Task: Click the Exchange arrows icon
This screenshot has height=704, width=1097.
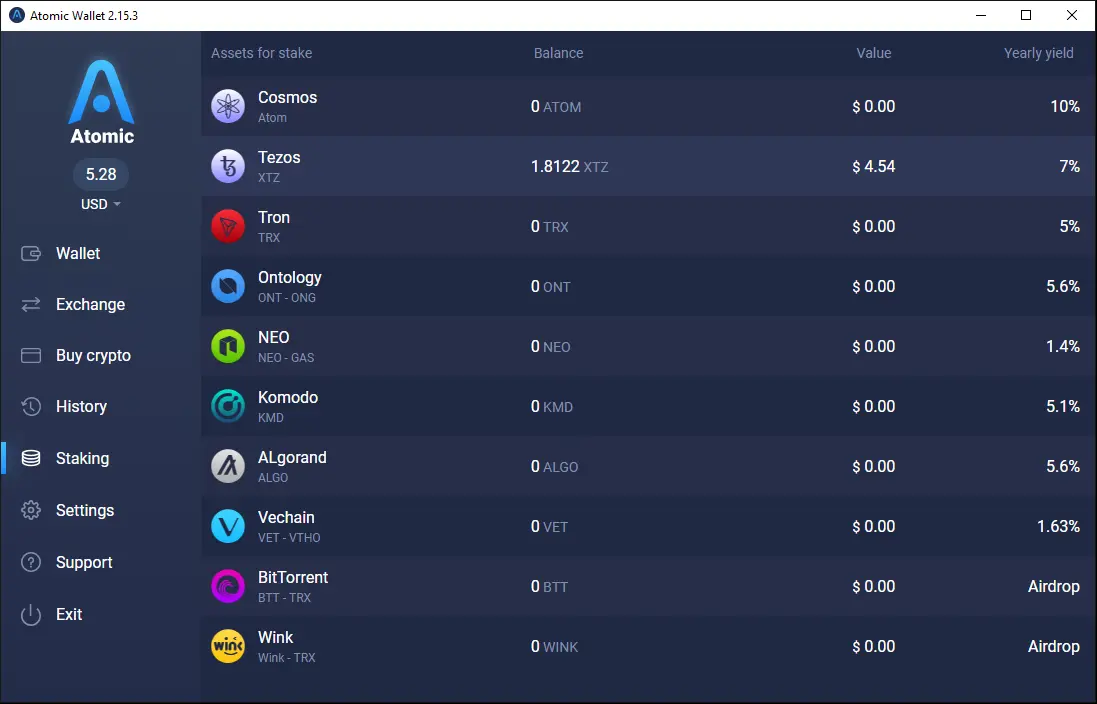Action: click(x=31, y=304)
